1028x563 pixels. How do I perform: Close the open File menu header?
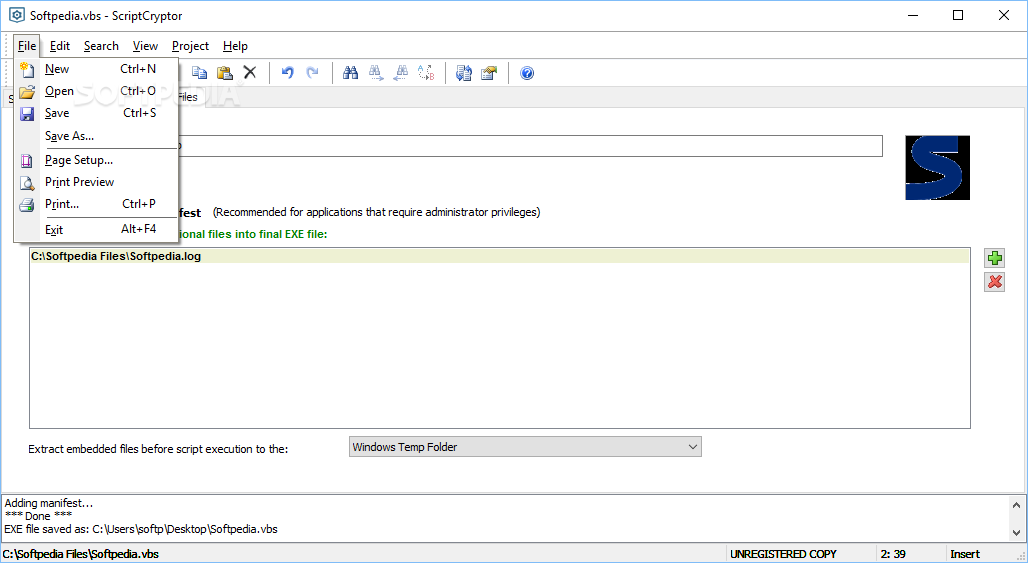[x=27, y=46]
